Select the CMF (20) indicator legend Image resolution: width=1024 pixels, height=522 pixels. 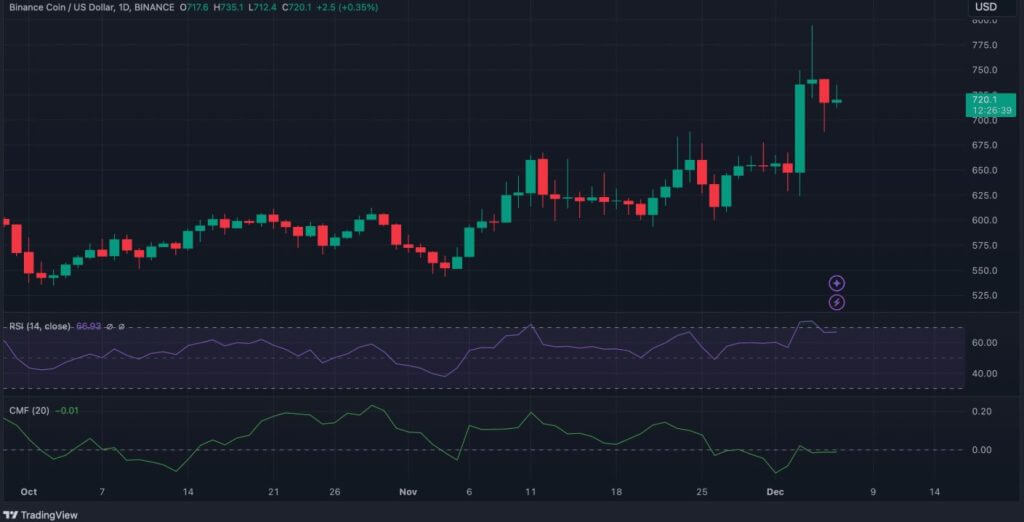coord(28,410)
